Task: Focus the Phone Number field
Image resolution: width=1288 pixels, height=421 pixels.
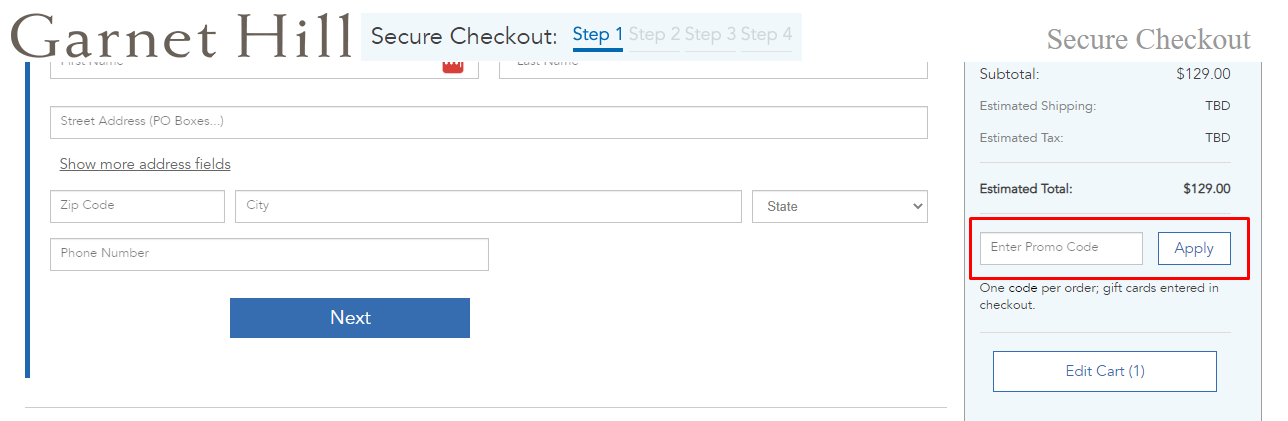Action: pos(269,254)
